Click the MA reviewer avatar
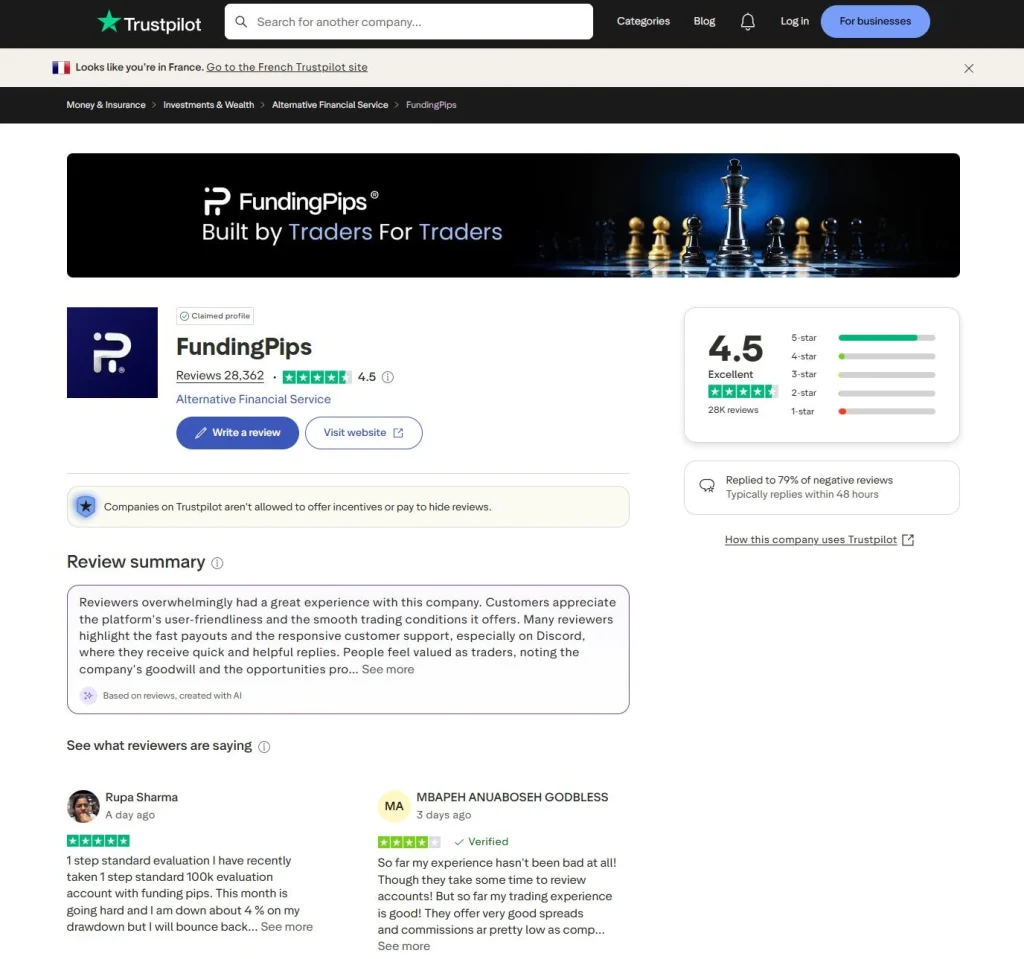Screen dimensions: 1024x959 pos(394,806)
